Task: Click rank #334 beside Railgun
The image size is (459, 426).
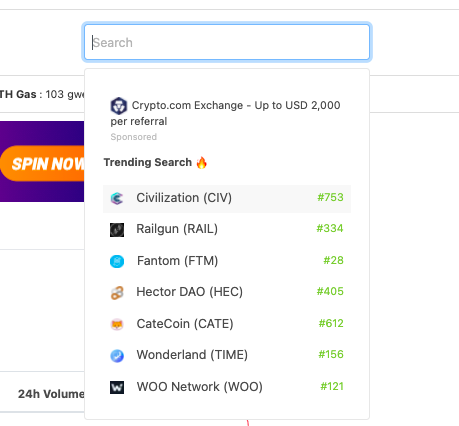Action: (330, 228)
